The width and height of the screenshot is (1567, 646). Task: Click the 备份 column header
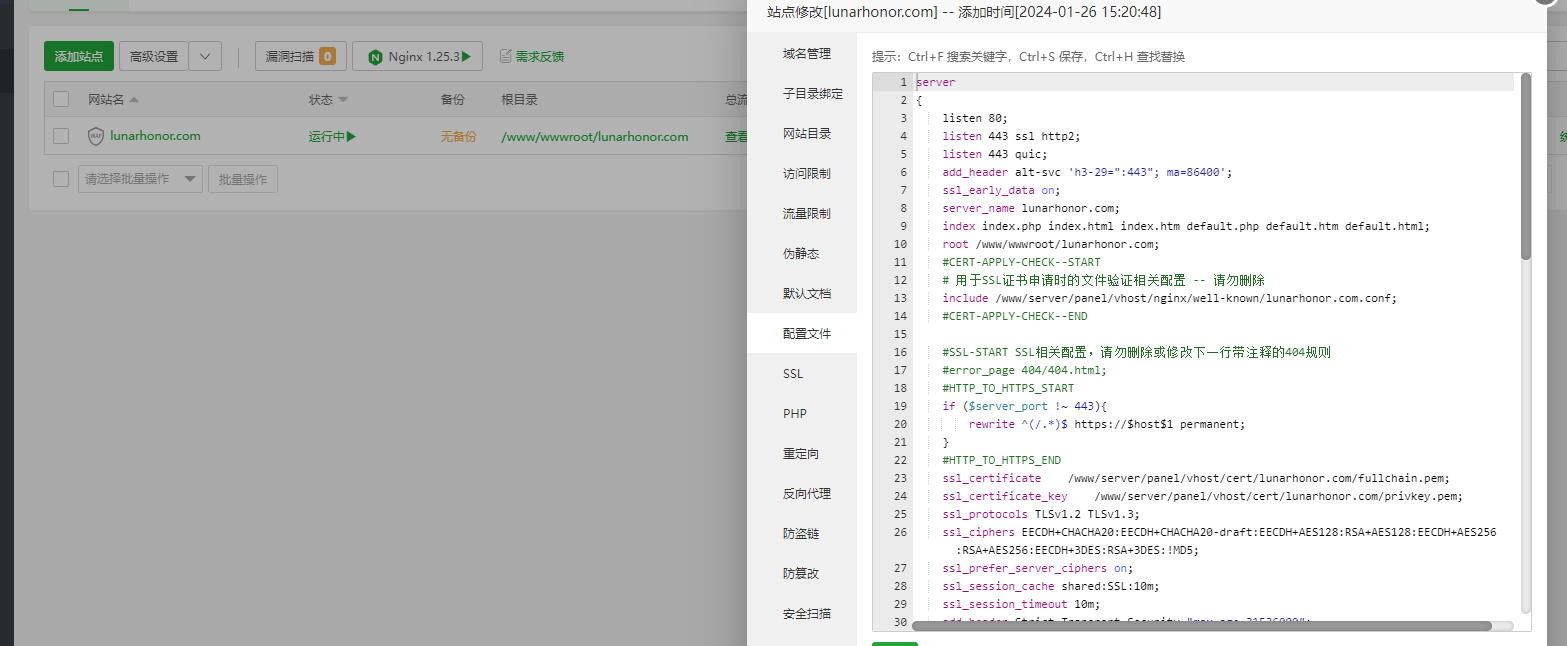pos(452,100)
